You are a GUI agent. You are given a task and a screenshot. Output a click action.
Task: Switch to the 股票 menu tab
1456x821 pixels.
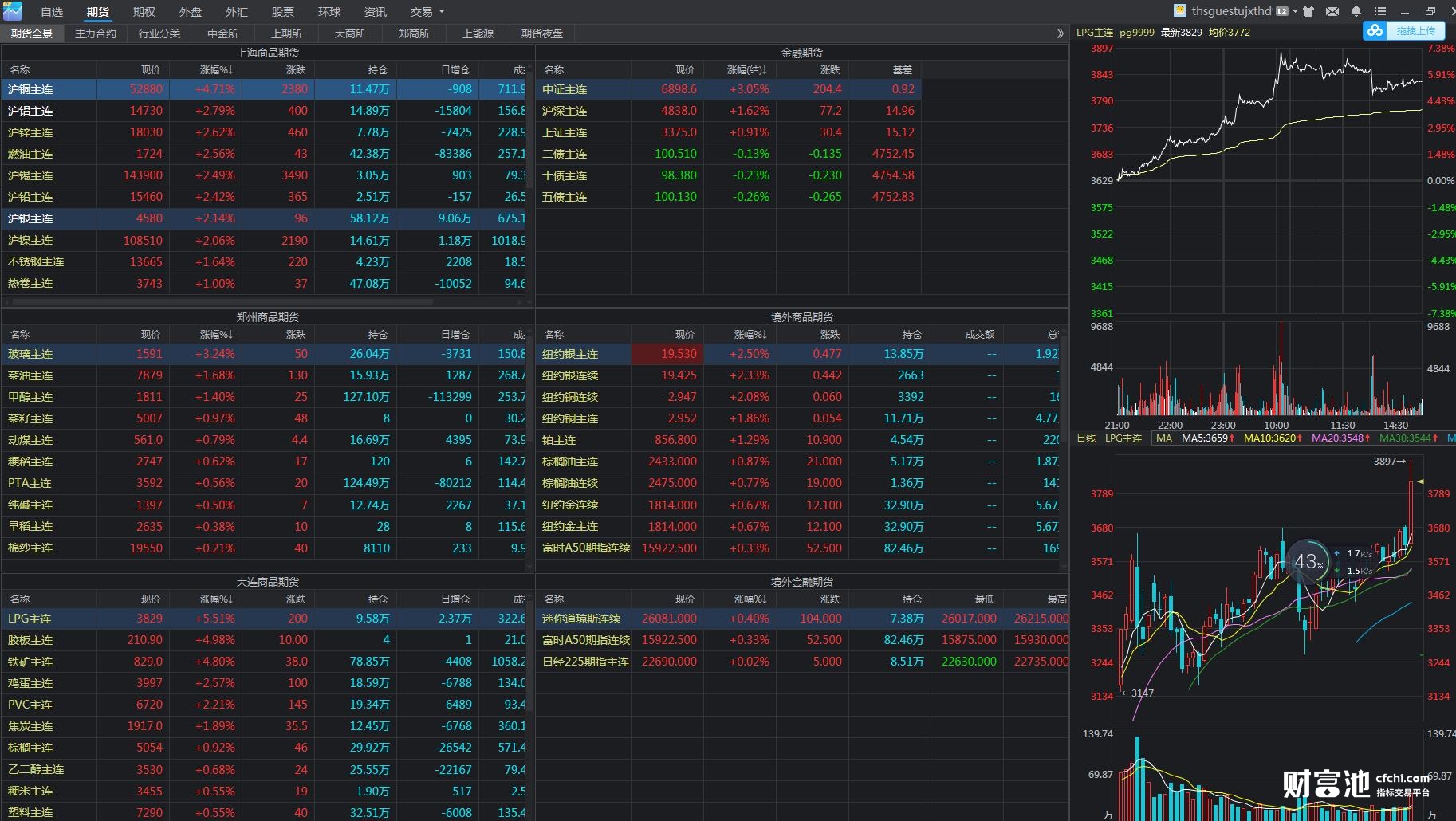pyautogui.click(x=282, y=12)
